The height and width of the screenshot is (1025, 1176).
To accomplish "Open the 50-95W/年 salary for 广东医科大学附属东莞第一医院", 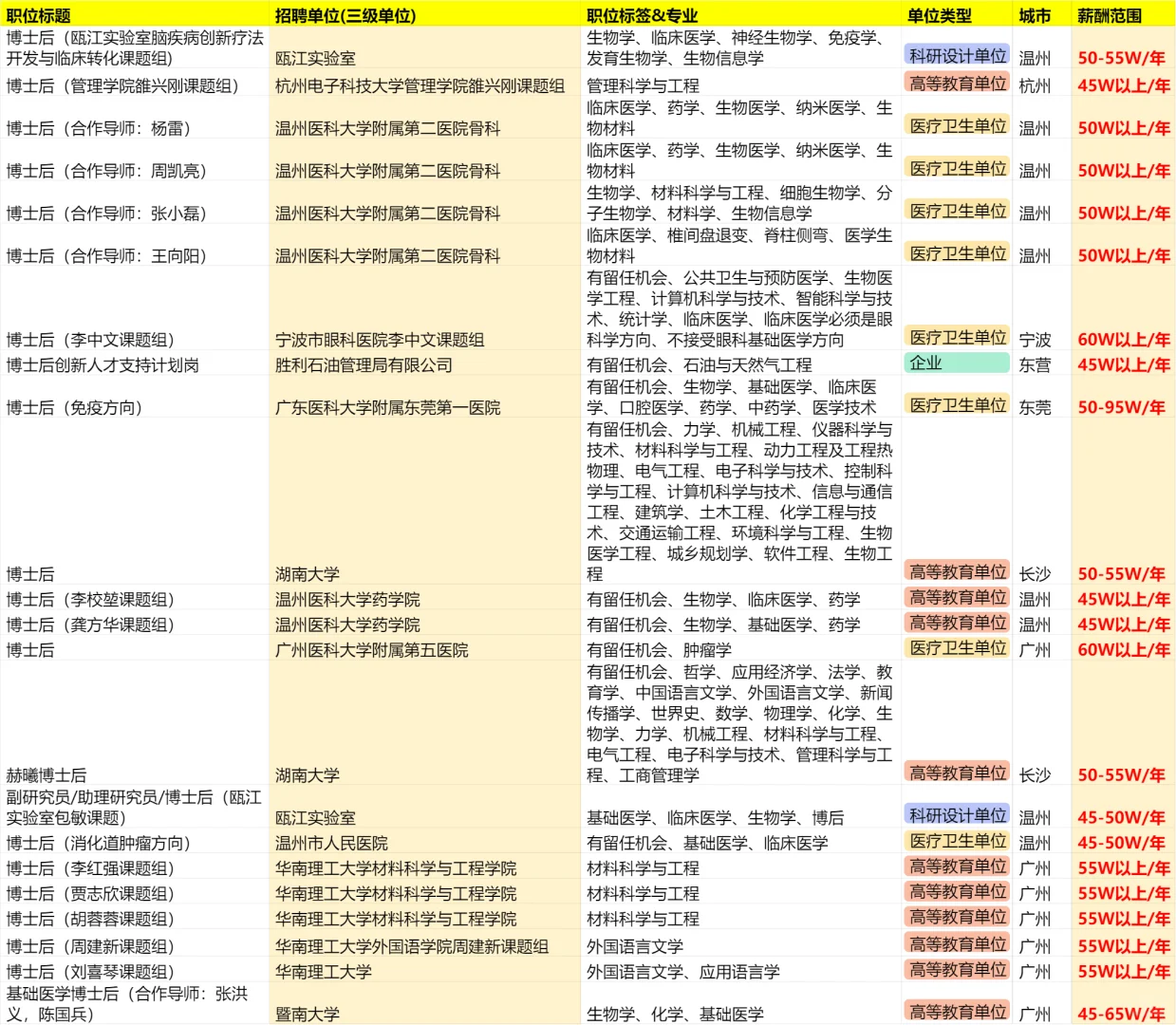I will click(1124, 407).
